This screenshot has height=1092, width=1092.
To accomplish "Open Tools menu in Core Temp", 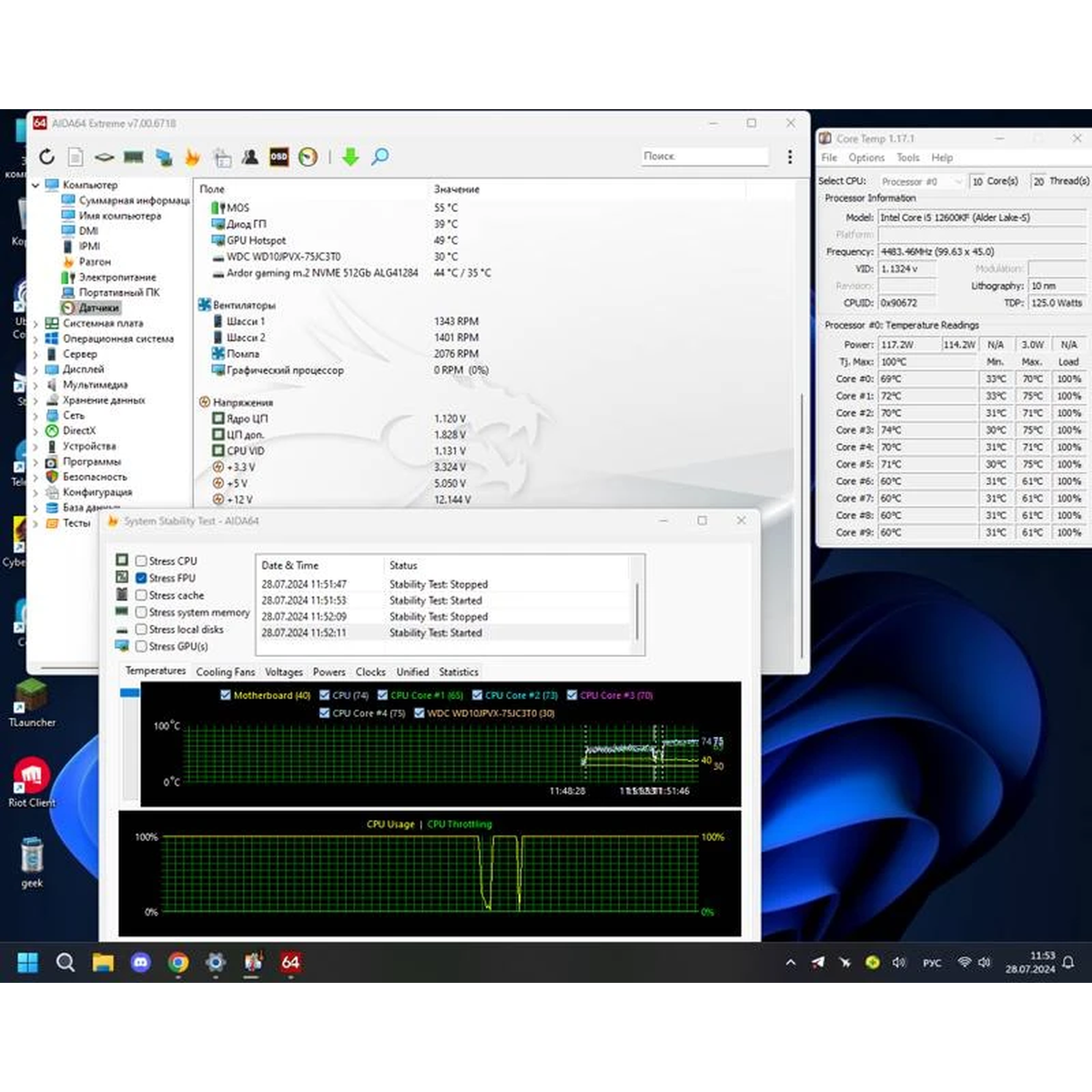I will pyautogui.click(x=908, y=157).
